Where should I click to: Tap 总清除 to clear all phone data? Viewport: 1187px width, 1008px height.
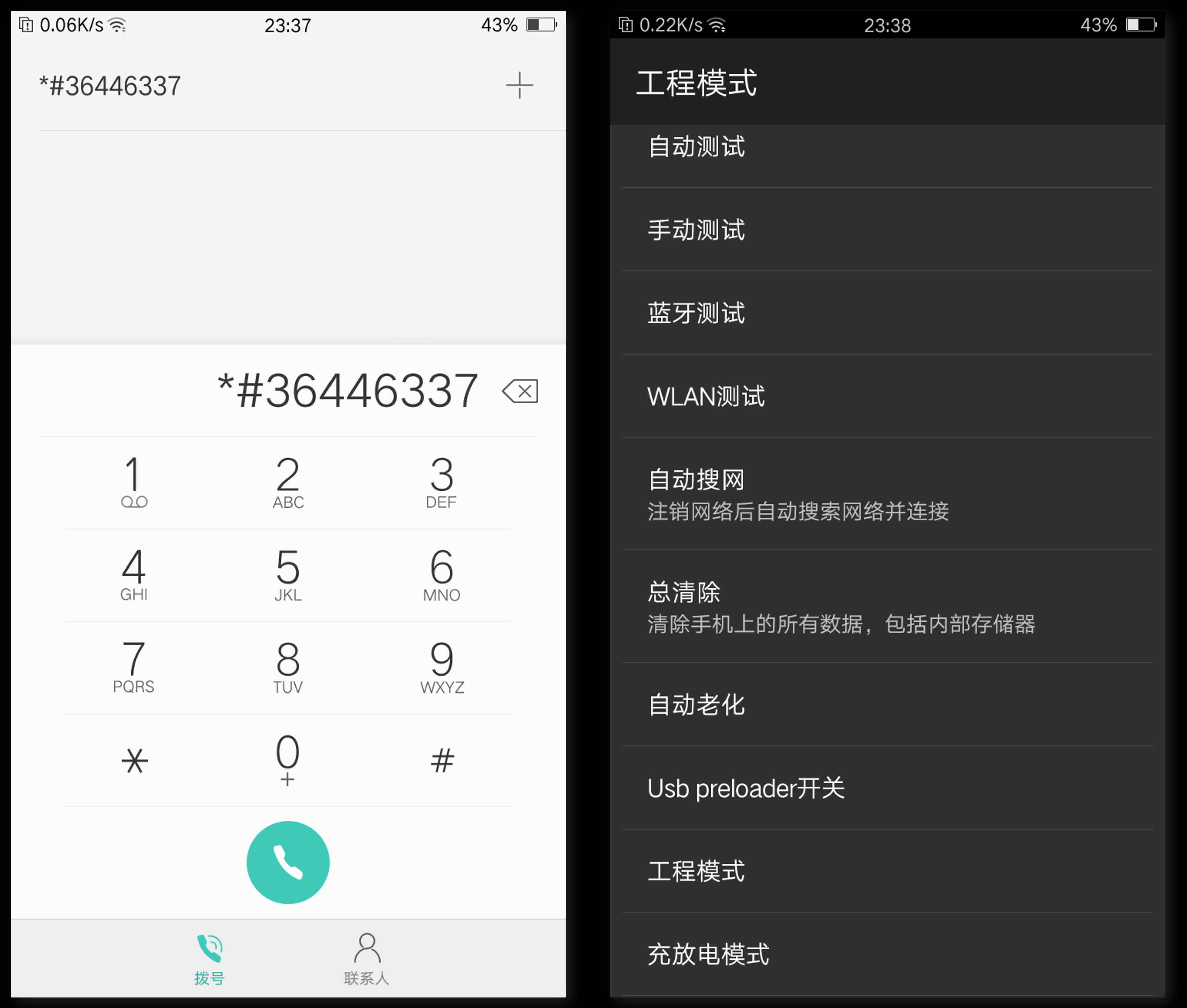[x=890, y=620]
